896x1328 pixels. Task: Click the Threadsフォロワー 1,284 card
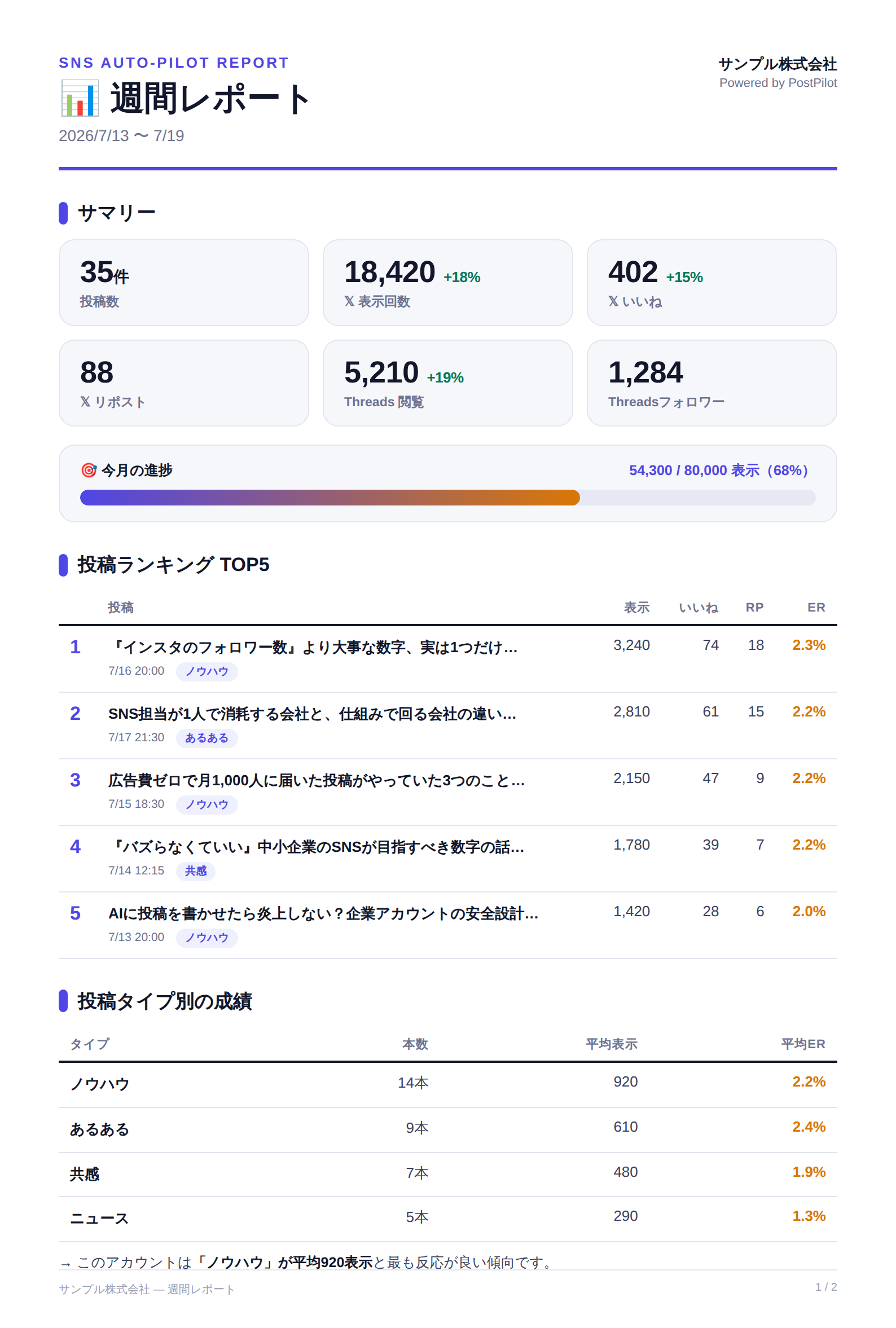[x=711, y=382]
